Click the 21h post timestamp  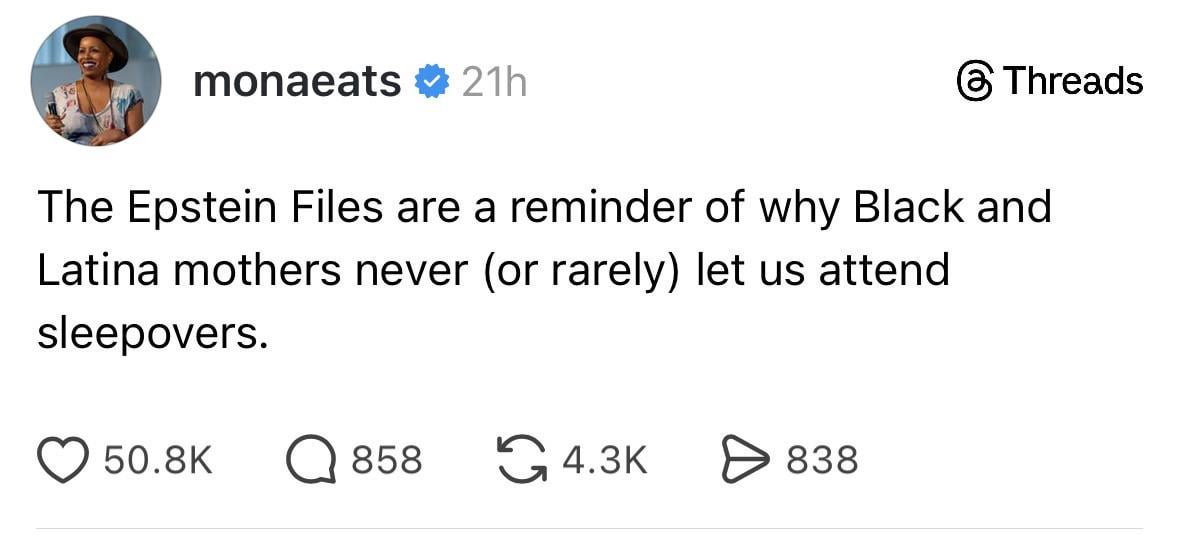493,82
